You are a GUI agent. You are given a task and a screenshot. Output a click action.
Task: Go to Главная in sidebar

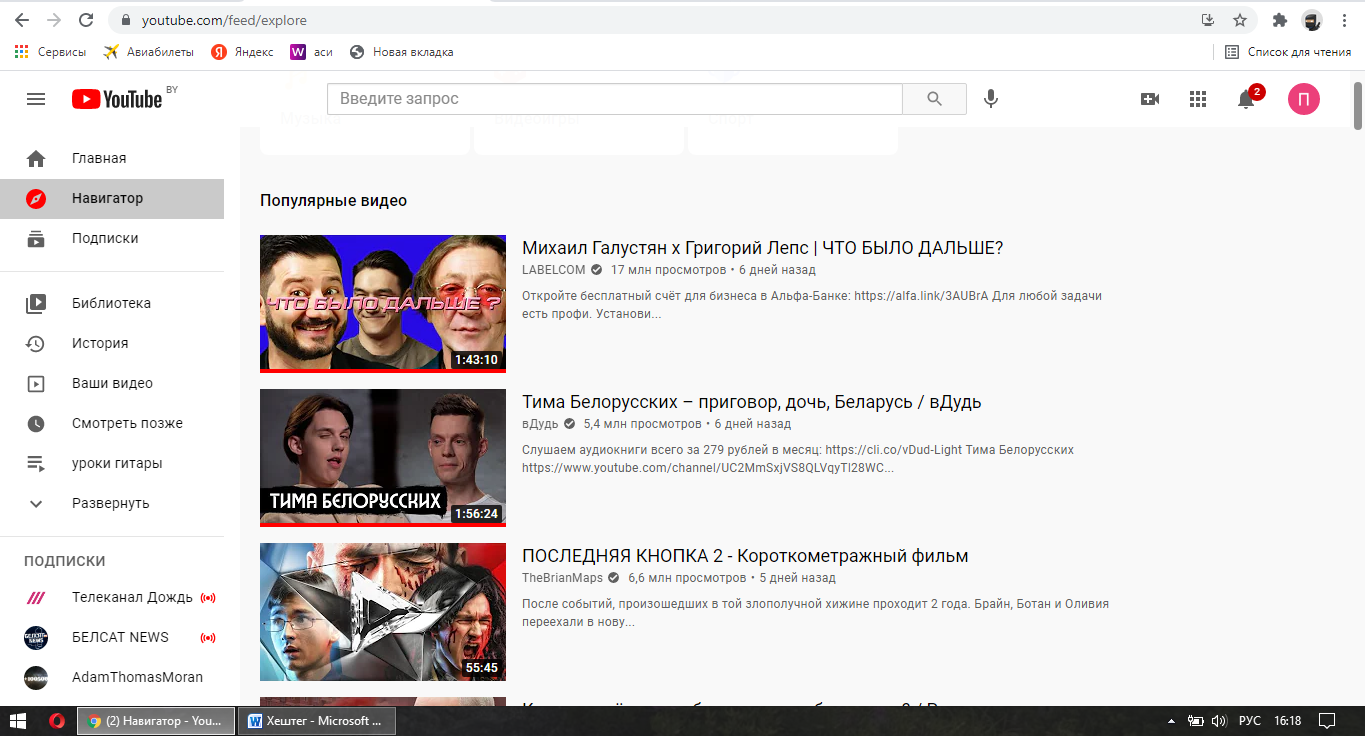(x=112, y=158)
